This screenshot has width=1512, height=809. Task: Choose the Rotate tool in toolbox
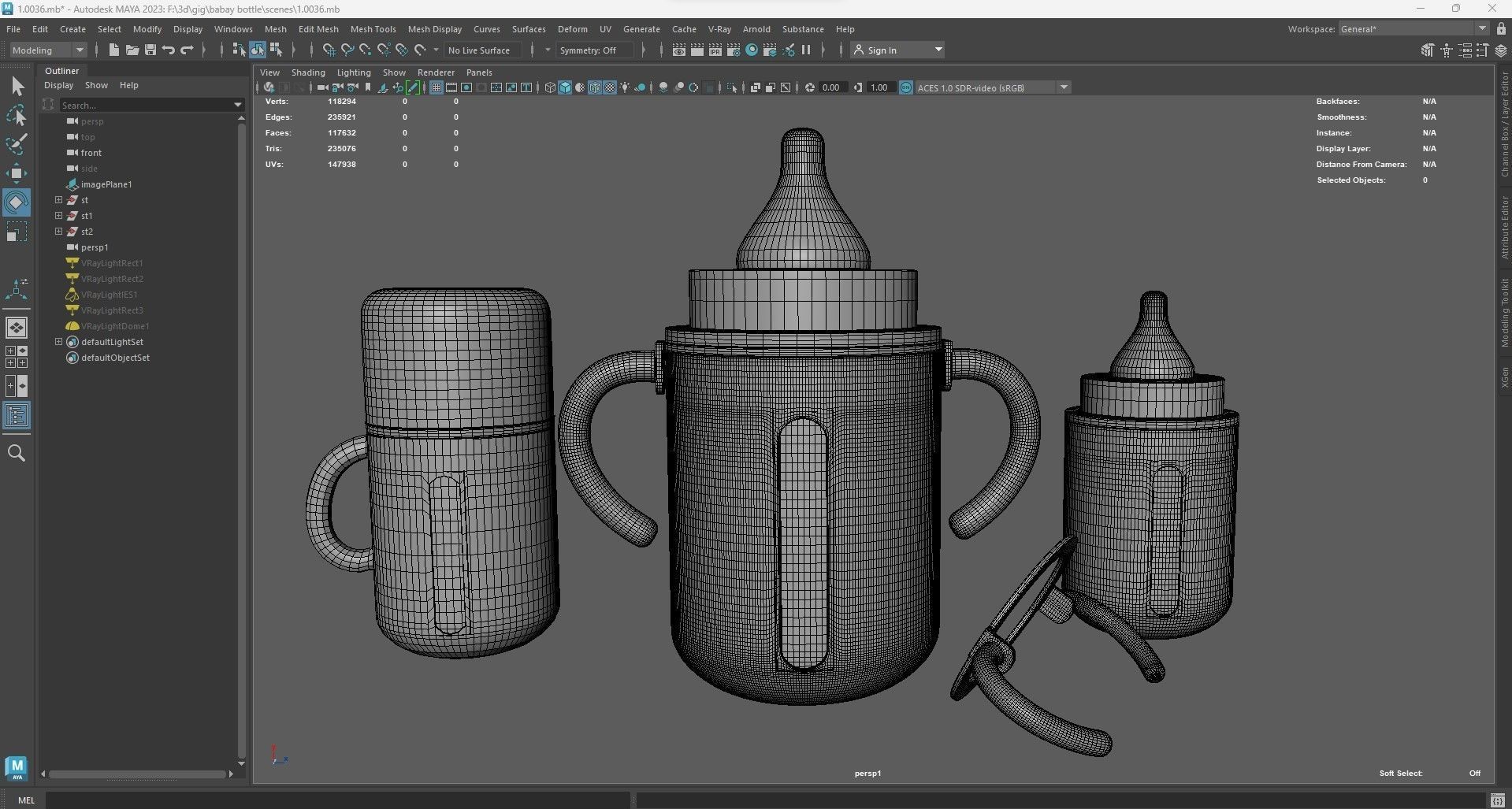click(17, 202)
